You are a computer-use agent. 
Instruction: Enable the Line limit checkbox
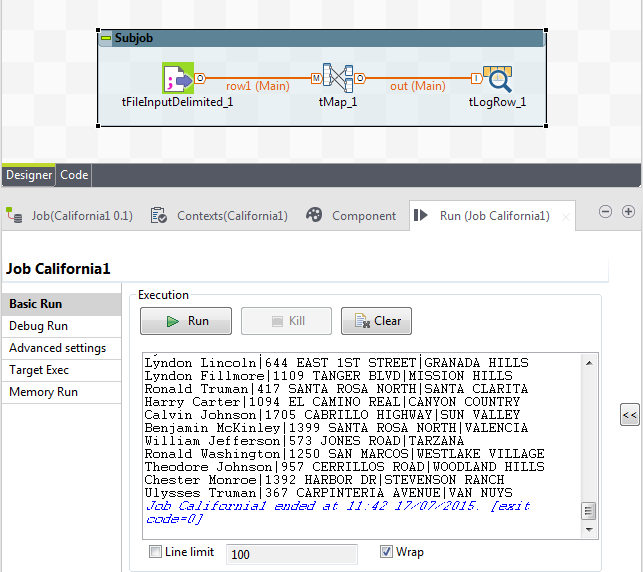pos(155,551)
